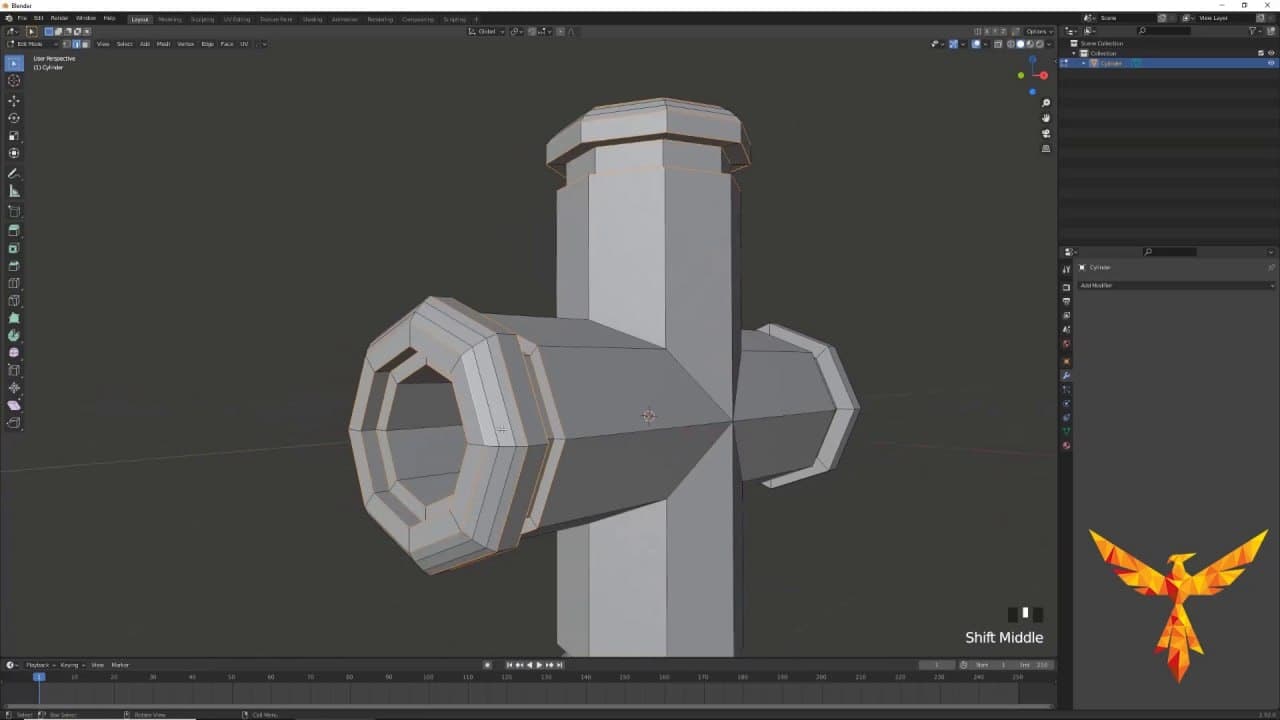Open the Options dropdown in viewport header
1280x720 pixels.
tap(1038, 31)
